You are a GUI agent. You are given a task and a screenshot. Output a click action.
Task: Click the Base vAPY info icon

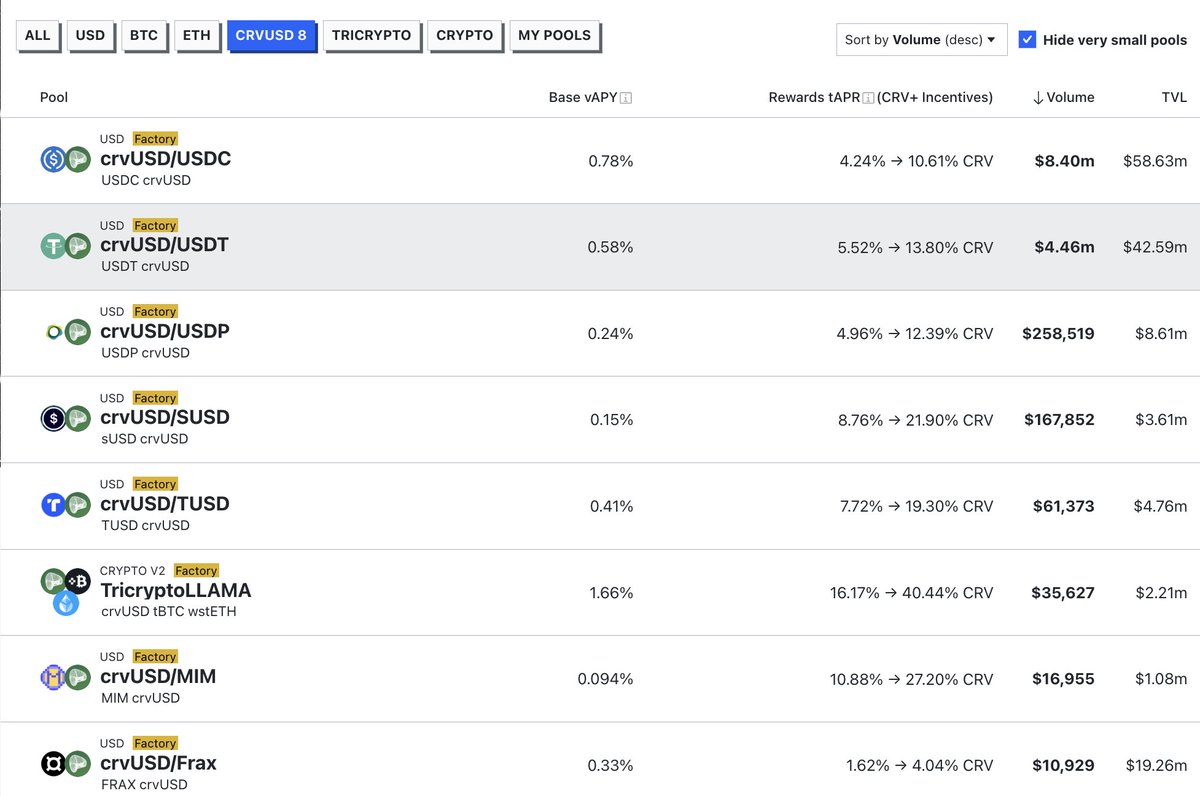pos(626,98)
